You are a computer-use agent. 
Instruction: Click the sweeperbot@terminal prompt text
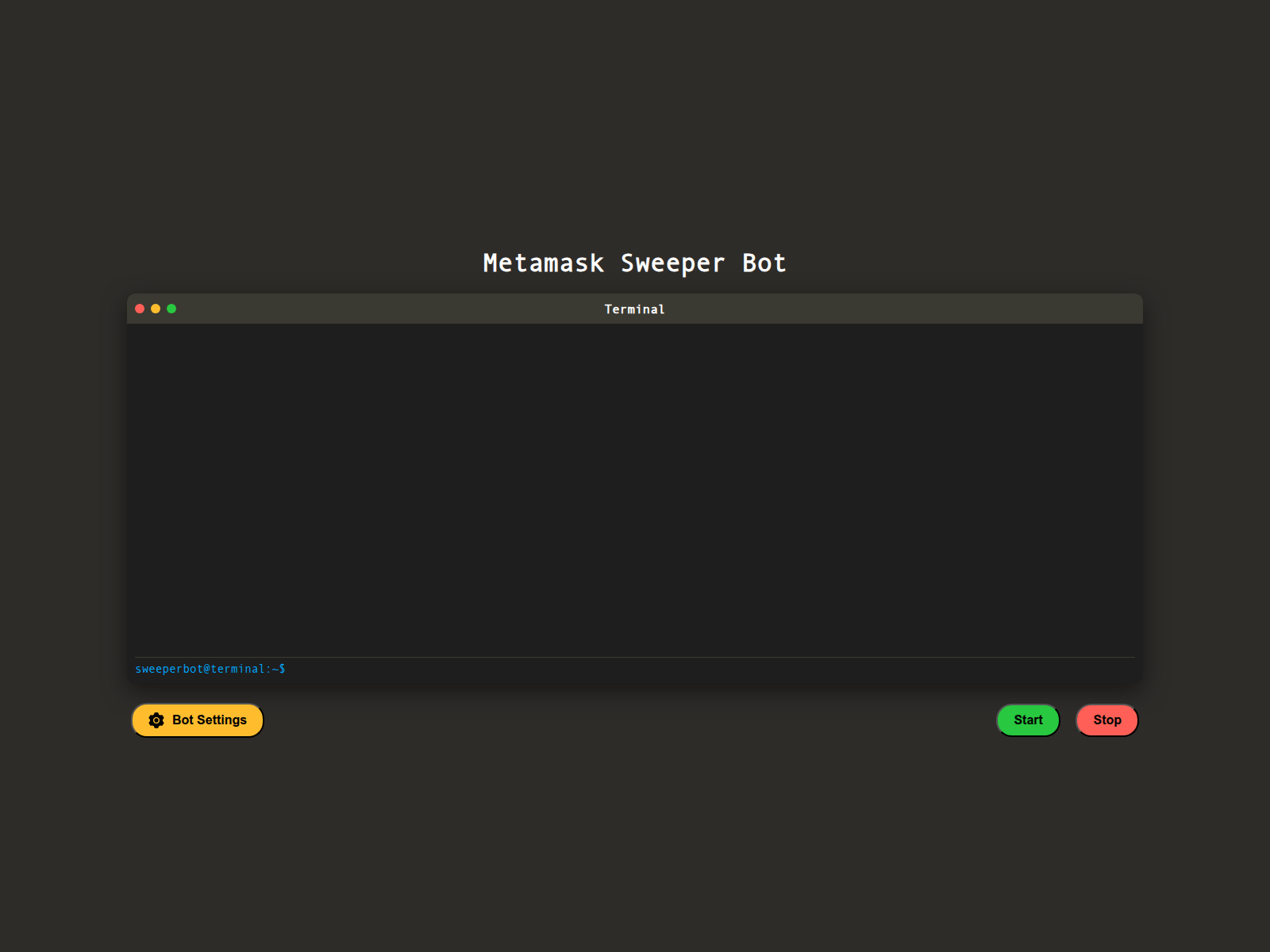[x=210, y=669]
